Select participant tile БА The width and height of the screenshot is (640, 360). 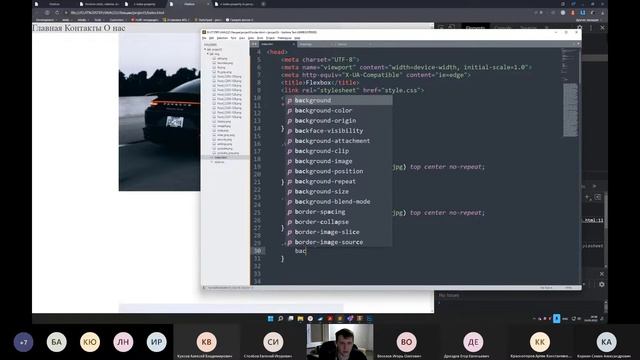(x=56, y=342)
